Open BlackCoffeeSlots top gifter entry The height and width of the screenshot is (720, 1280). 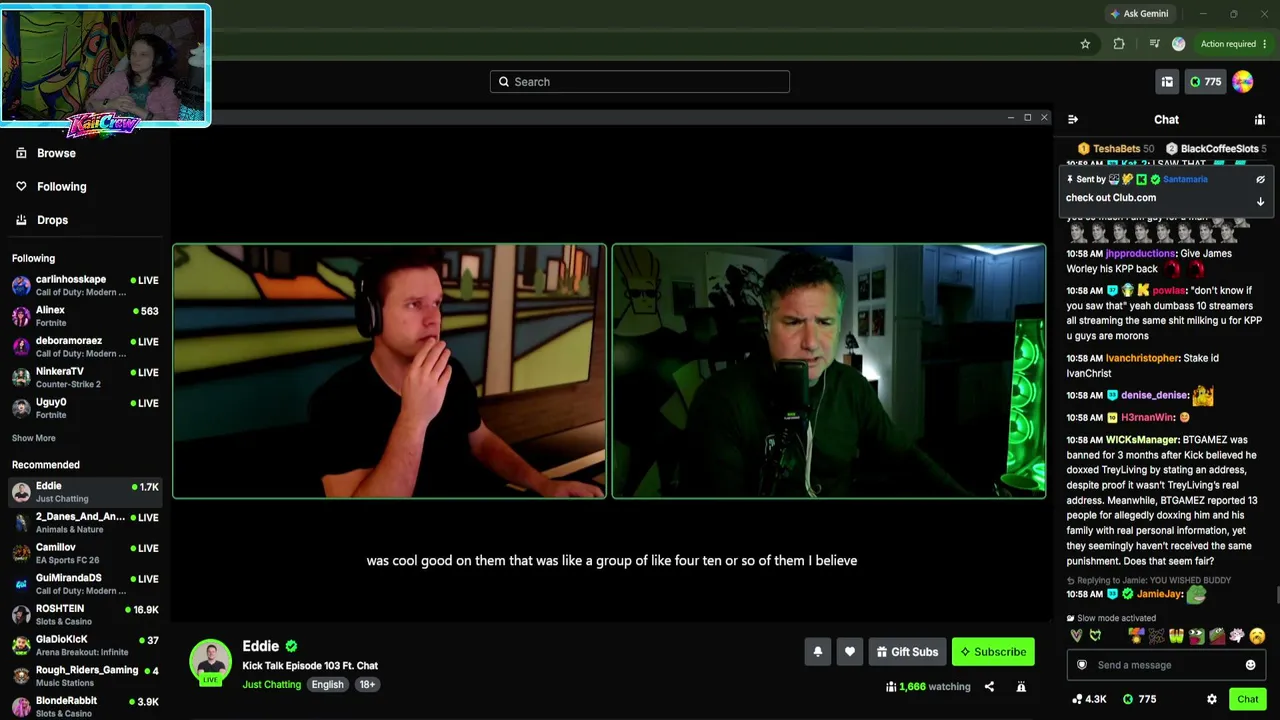pyautogui.click(x=1216, y=149)
